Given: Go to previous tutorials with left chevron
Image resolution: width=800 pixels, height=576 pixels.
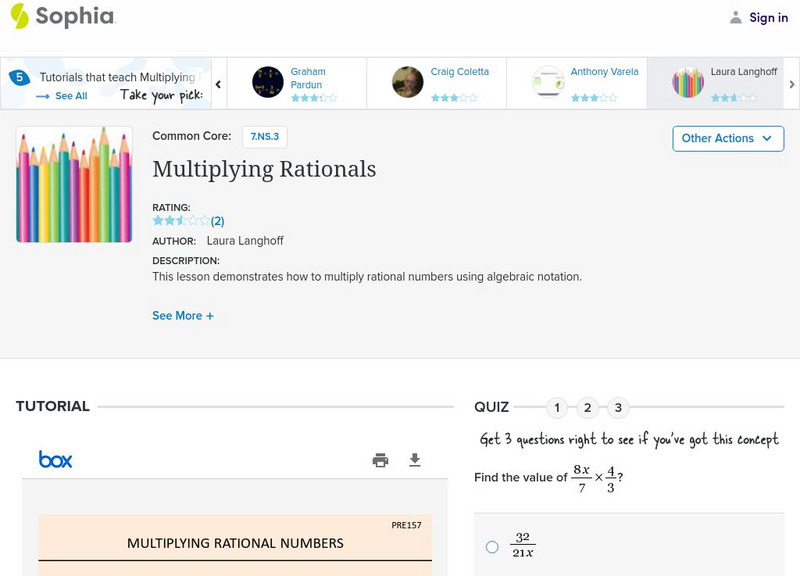Looking at the screenshot, I should coord(218,84).
